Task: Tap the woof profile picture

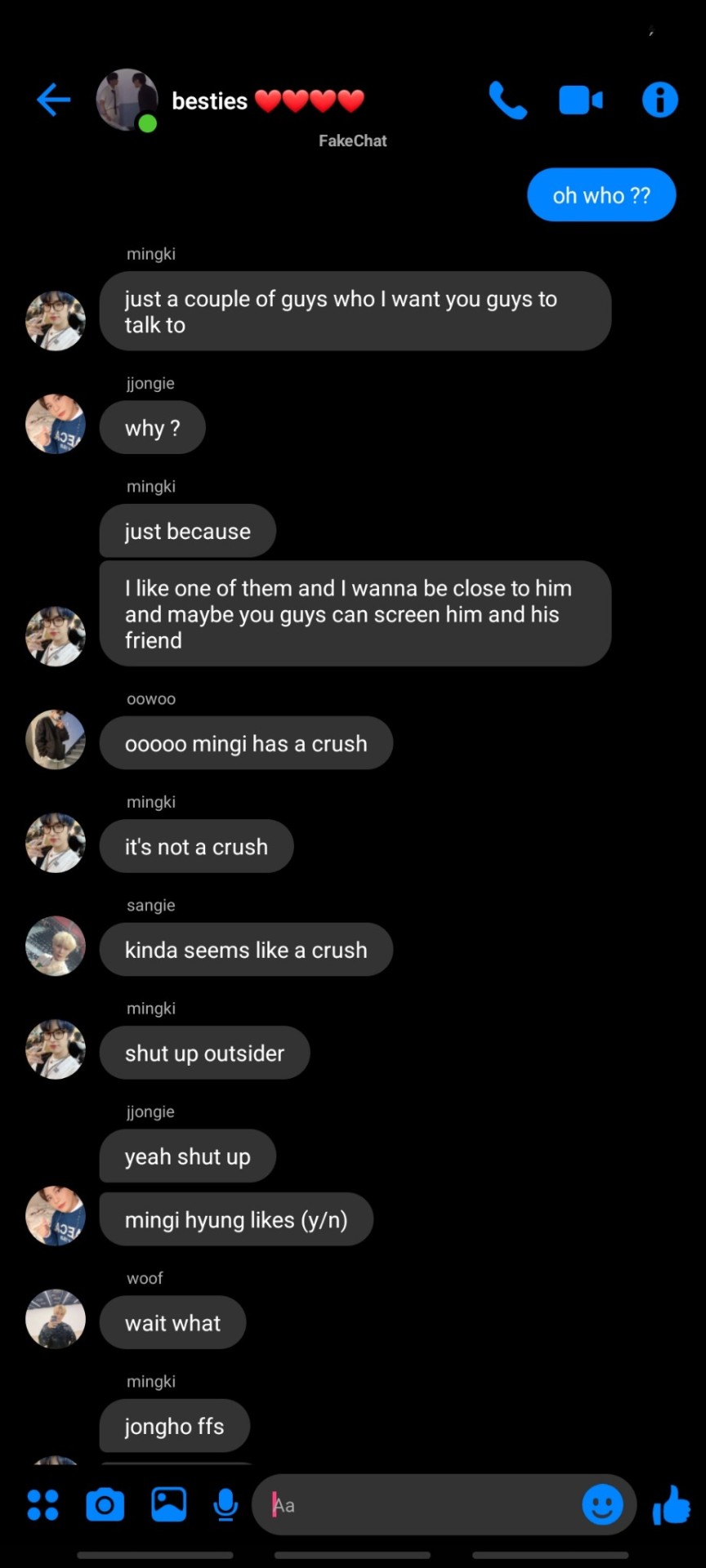Action: point(56,1319)
